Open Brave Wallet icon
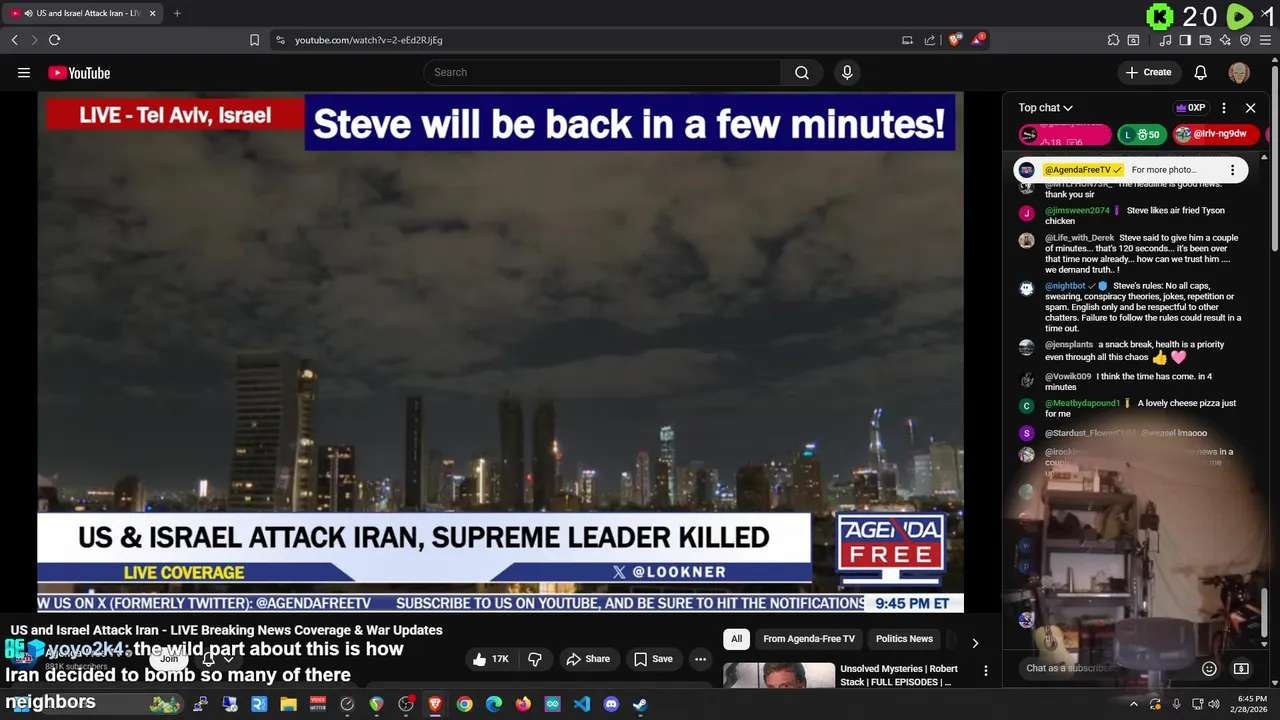This screenshot has width=1280, height=720. pyautogui.click(x=1205, y=40)
